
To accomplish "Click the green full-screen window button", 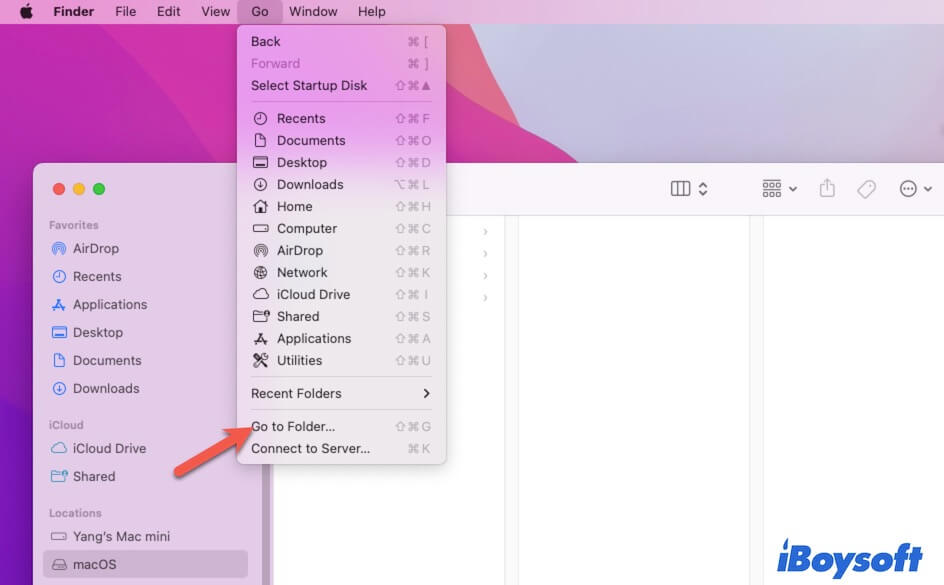I will point(99,189).
